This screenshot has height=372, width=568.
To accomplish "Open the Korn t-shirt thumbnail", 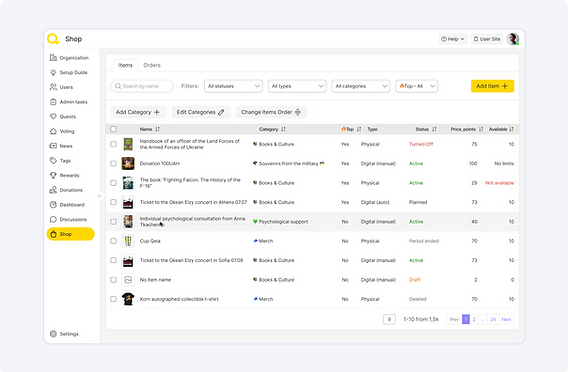I will [128, 299].
